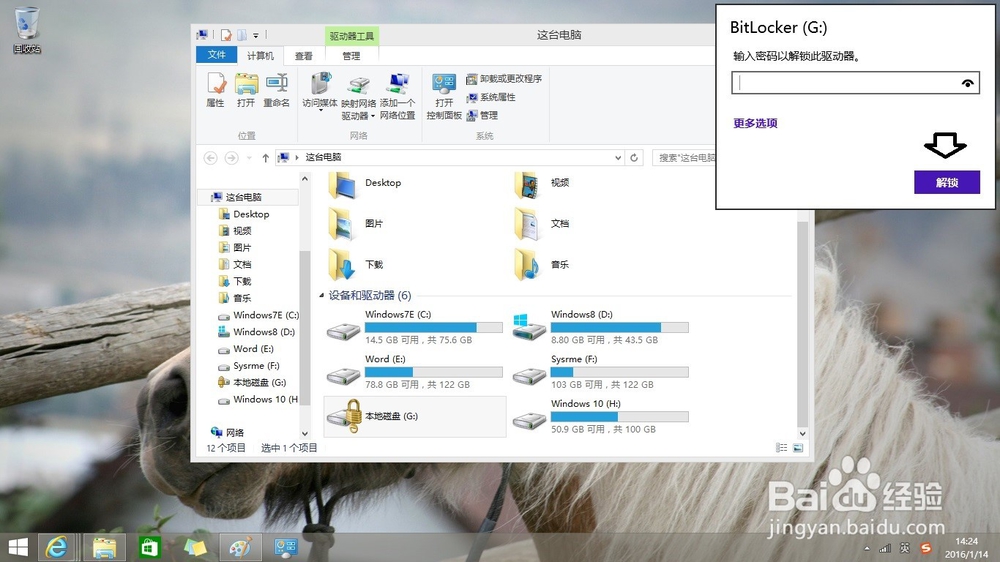Click the Back navigation button
The image size is (1000, 562).
pos(210,158)
